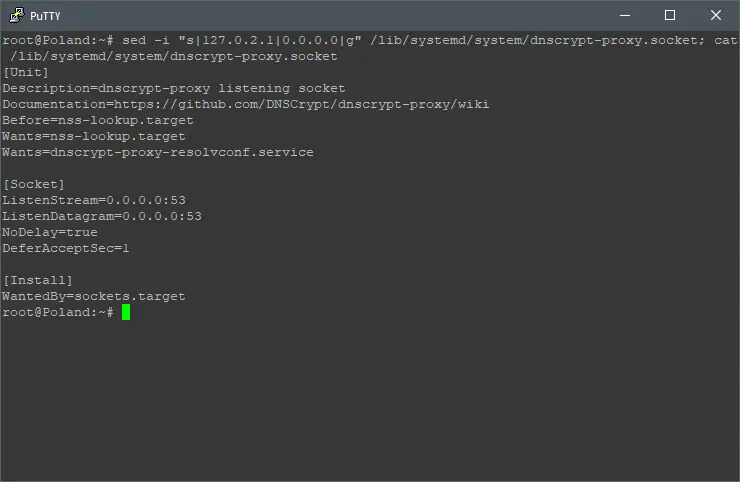Click the green terminal cursor block
This screenshot has width=740, height=482.
[126, 312]
